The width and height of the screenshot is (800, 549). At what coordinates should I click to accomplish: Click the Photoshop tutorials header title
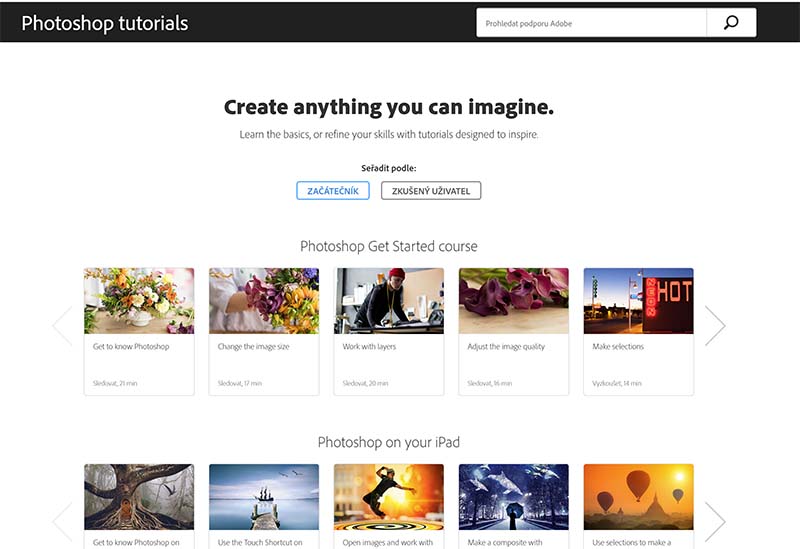pos(105,23)
